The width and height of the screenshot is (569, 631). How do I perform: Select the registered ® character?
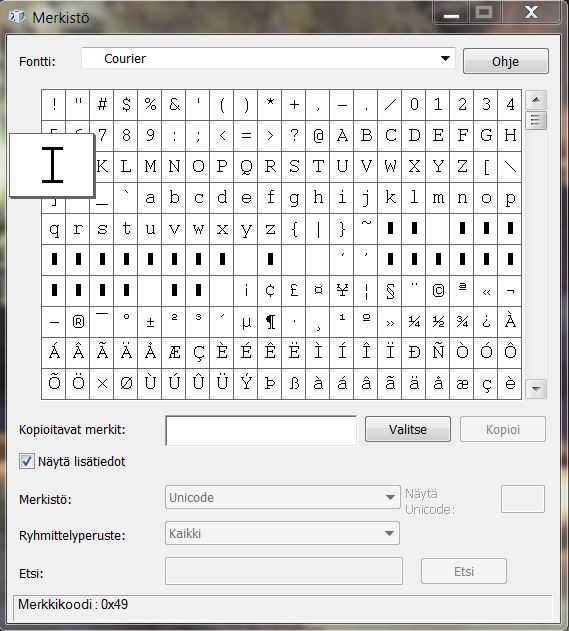[x=78, y=322]
